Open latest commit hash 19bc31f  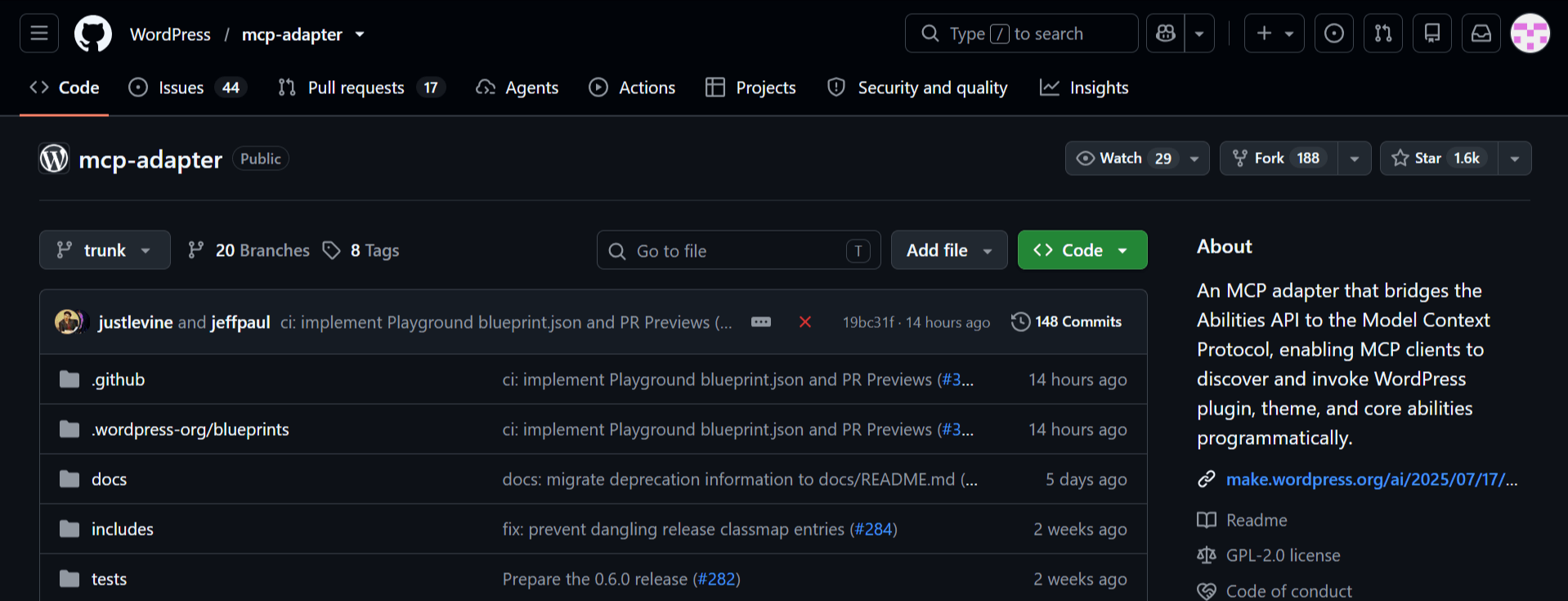pos(868,322)
